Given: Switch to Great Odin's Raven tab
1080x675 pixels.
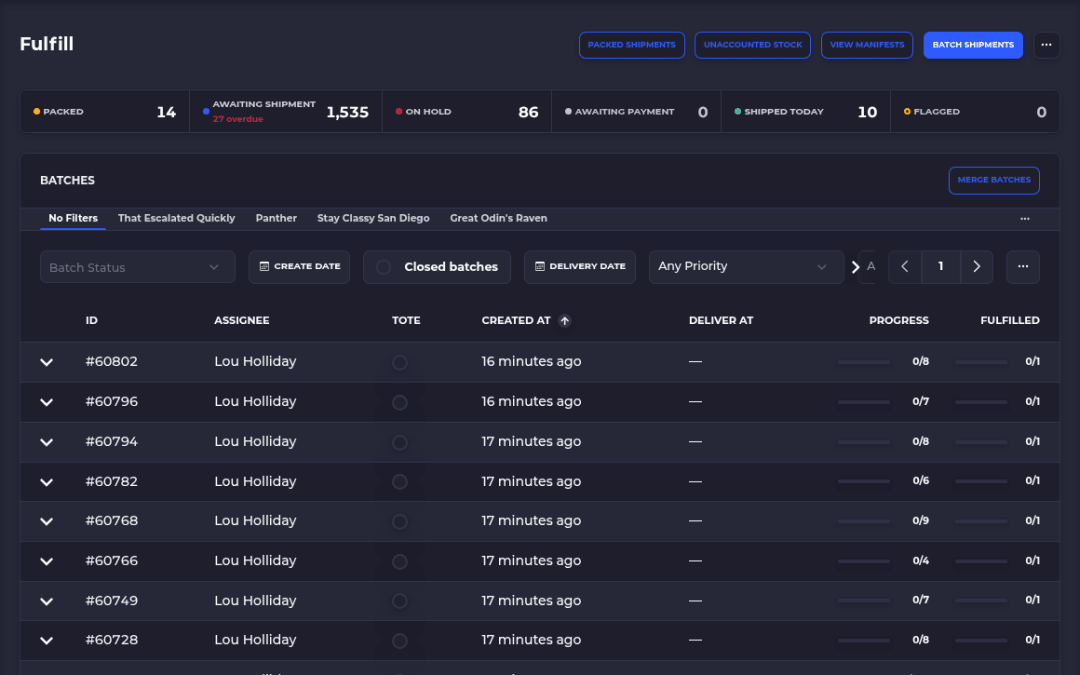Looking at the screenshot, I should tap(499, 218).
